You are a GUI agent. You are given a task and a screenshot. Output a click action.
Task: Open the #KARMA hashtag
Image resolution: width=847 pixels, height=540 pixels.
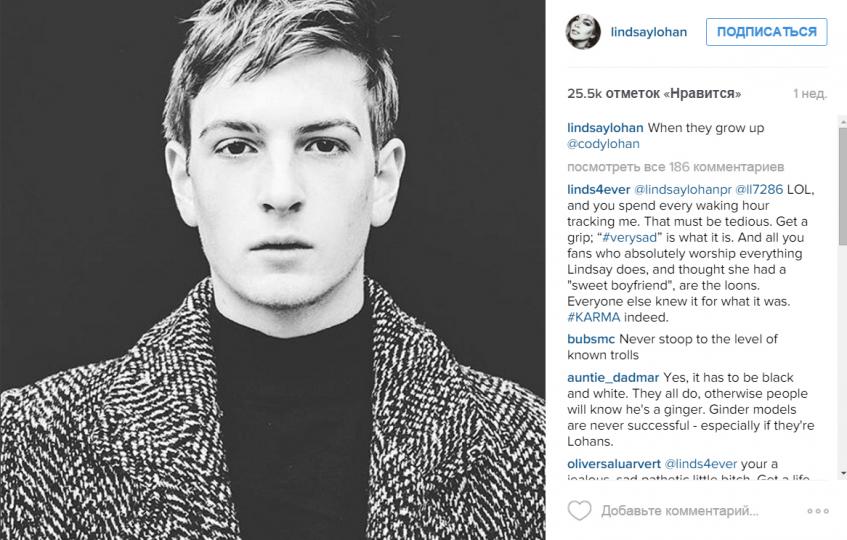coord(594,318)
